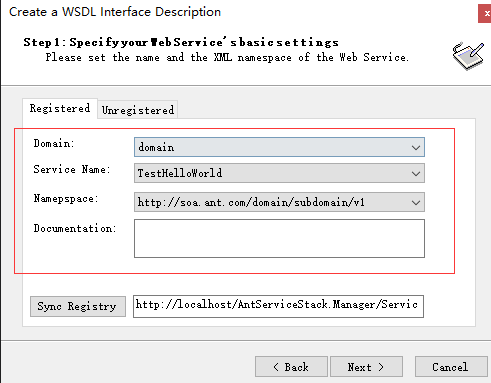Screen dimensions: 491x383
Task: Click the Back button
Action: [291, 367]
